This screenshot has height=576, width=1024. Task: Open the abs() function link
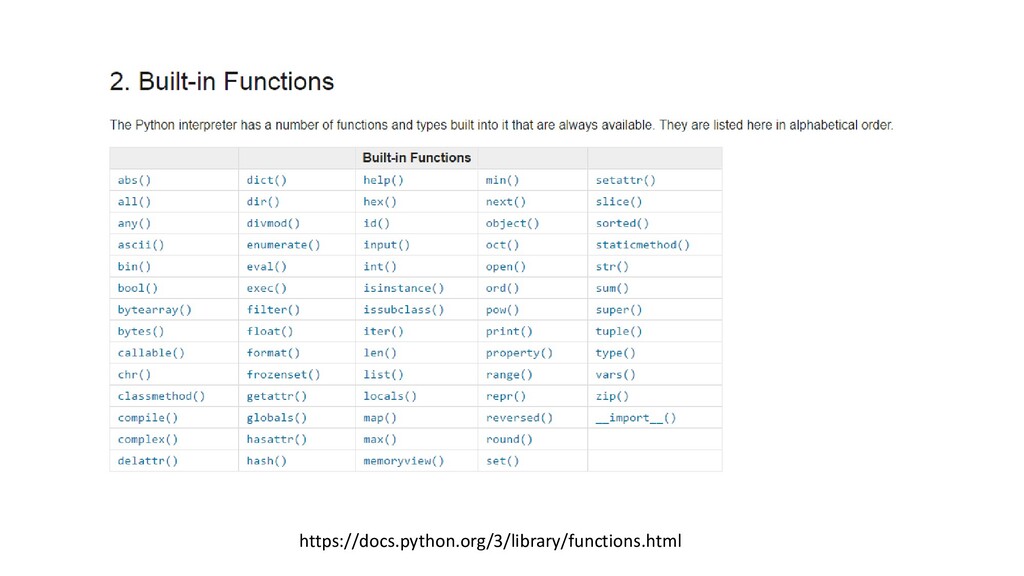point(134,180)
